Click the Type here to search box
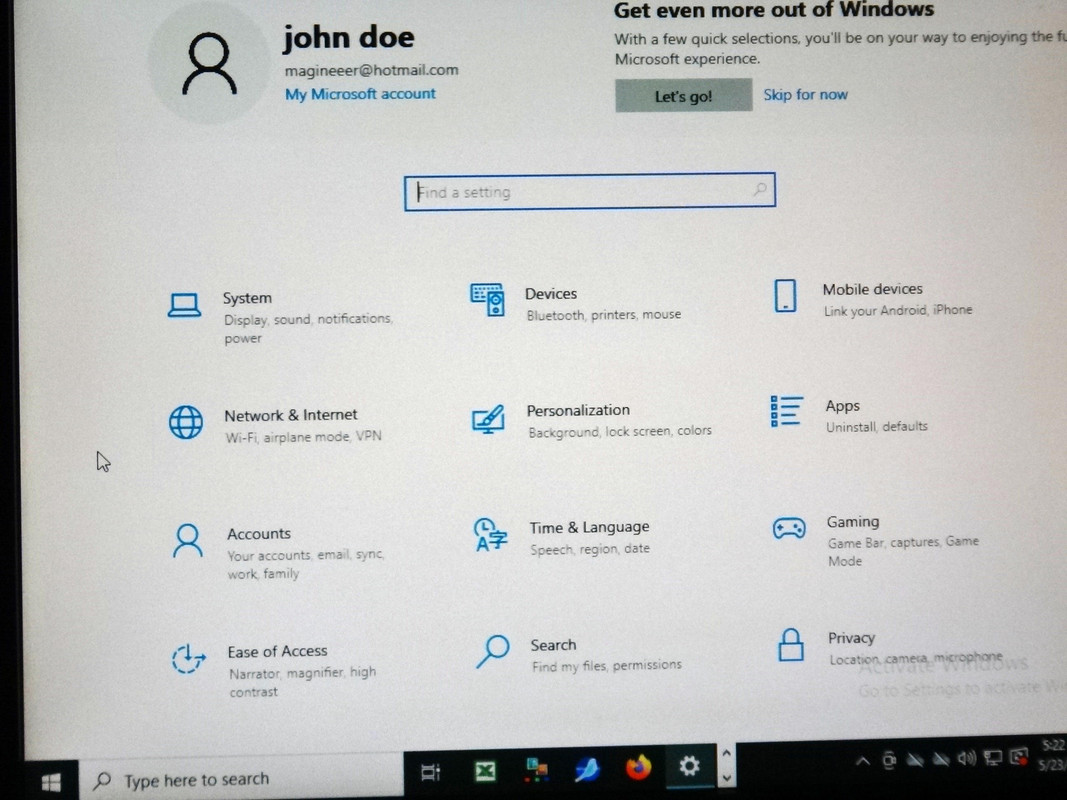 click(242, 780)
